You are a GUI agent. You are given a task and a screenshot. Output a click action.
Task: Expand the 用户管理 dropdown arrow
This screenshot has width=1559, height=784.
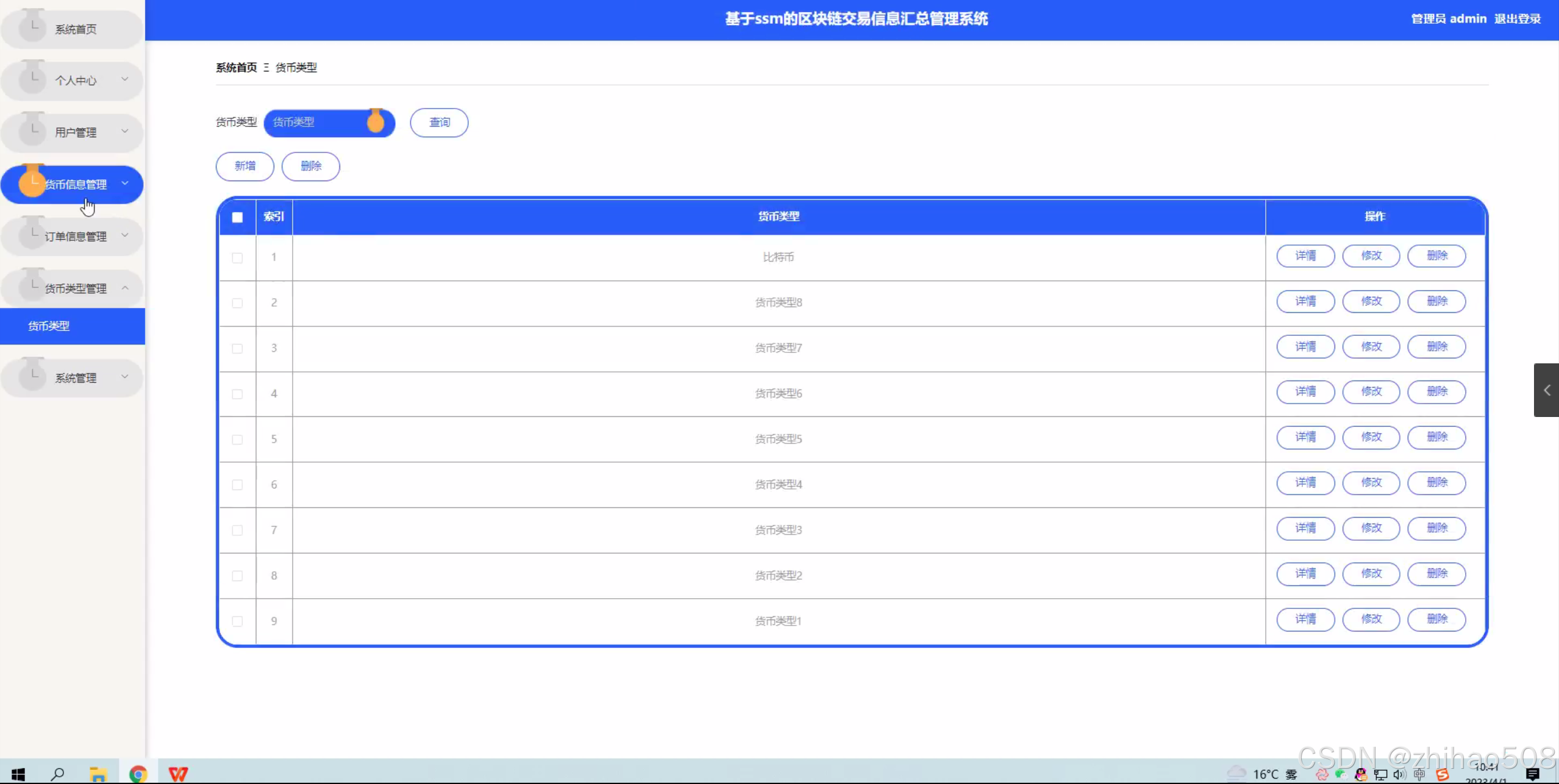(x=125, y=131)
